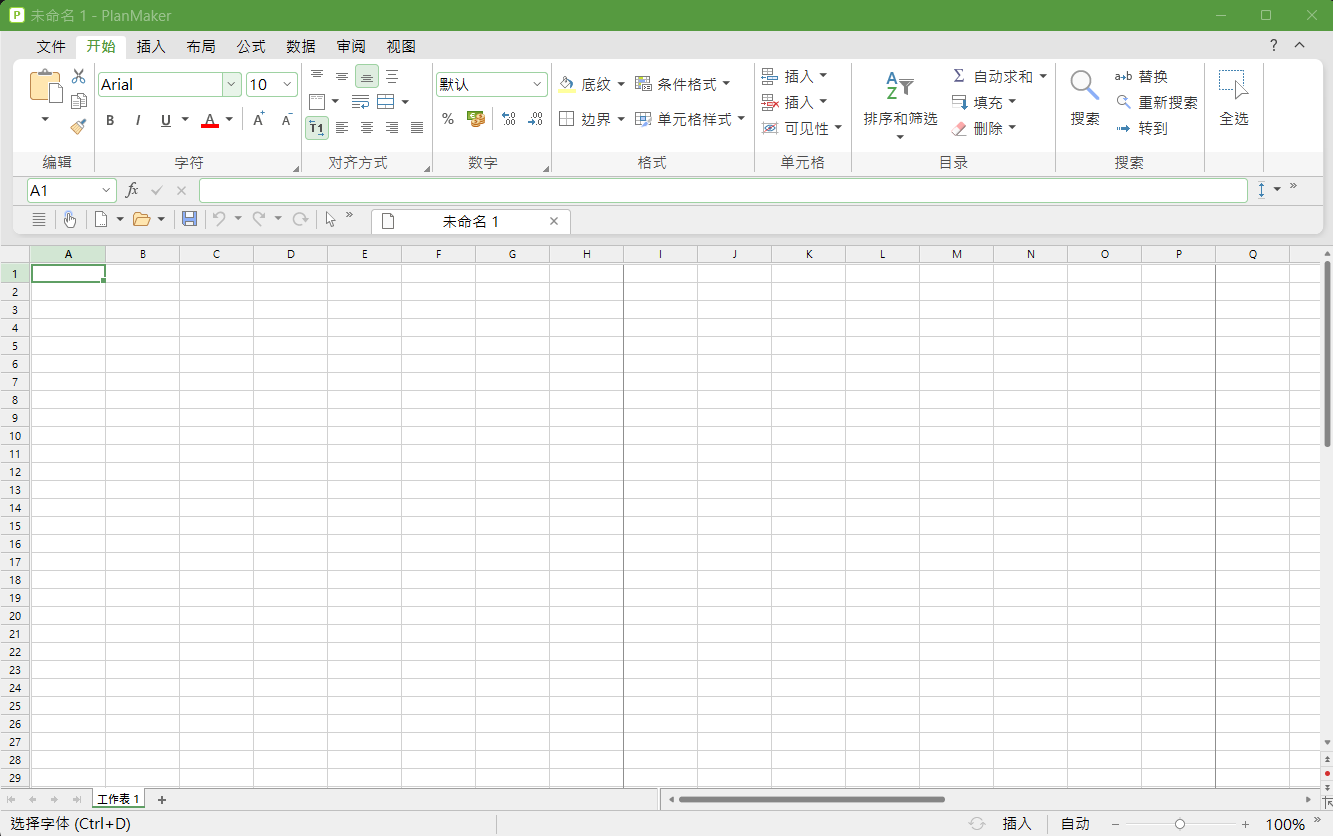Open the Arial font name dropdown
1333x836 pixels.
(x=231, y=85)
